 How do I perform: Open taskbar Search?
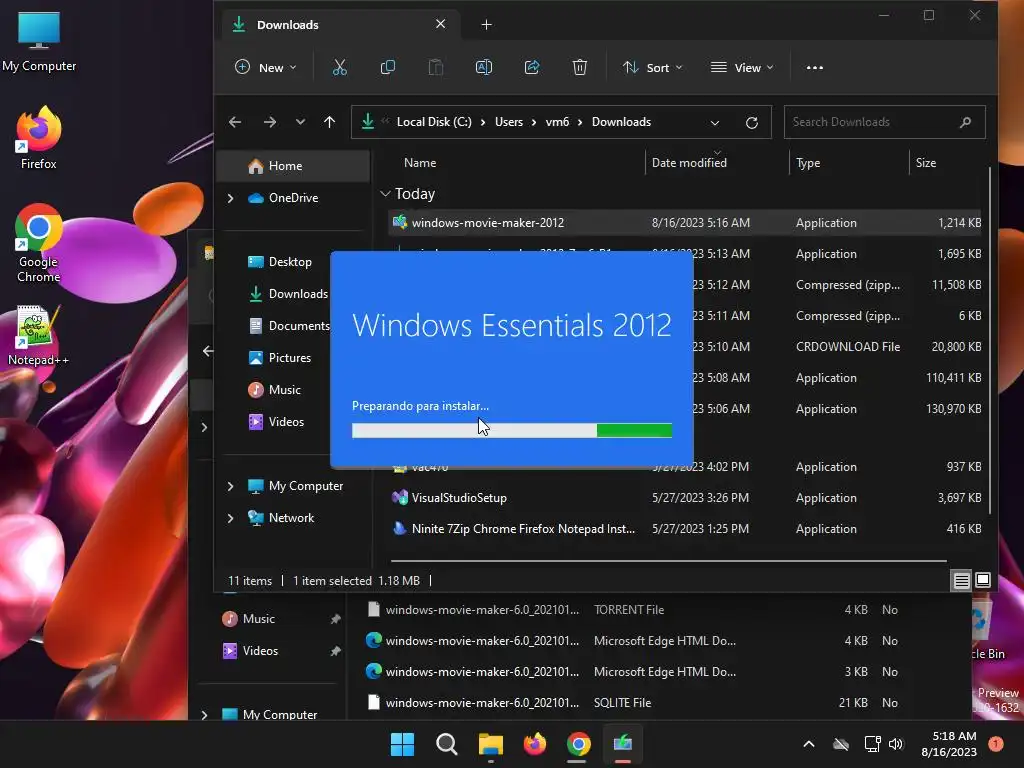[447, 744]
